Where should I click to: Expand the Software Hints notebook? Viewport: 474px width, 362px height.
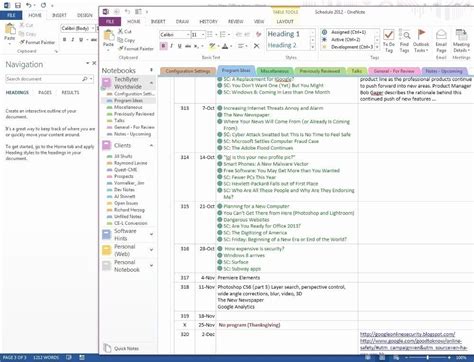tap(151, 234)
